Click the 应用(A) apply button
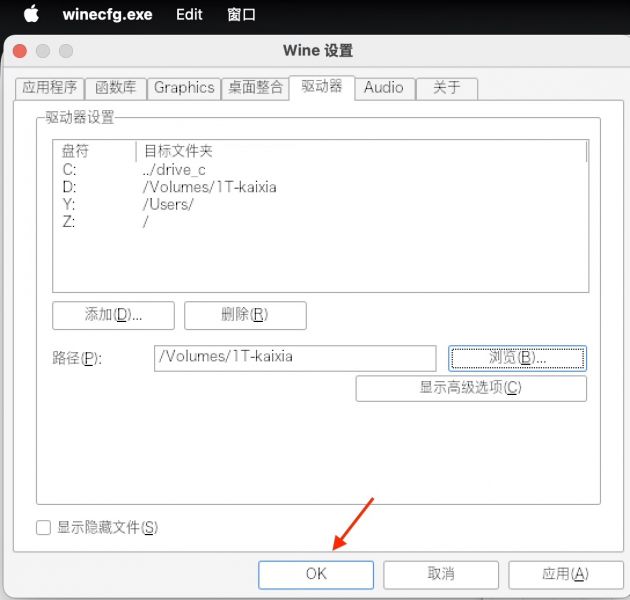Viewport: 630px width, 600px height. click(x=566, y=574)
